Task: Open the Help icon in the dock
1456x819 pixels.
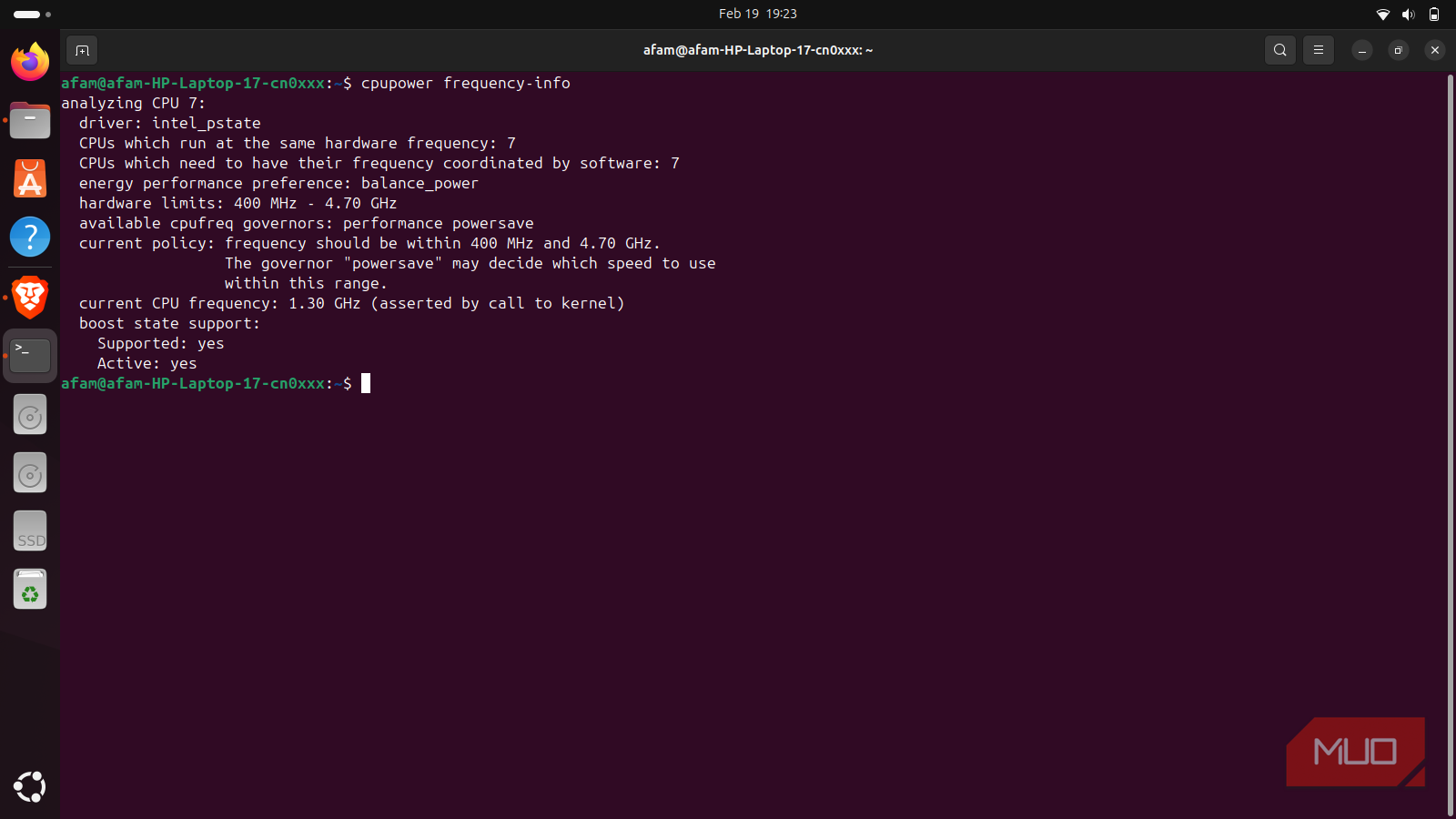Action: pyautogui.click(x=30, y=237)
